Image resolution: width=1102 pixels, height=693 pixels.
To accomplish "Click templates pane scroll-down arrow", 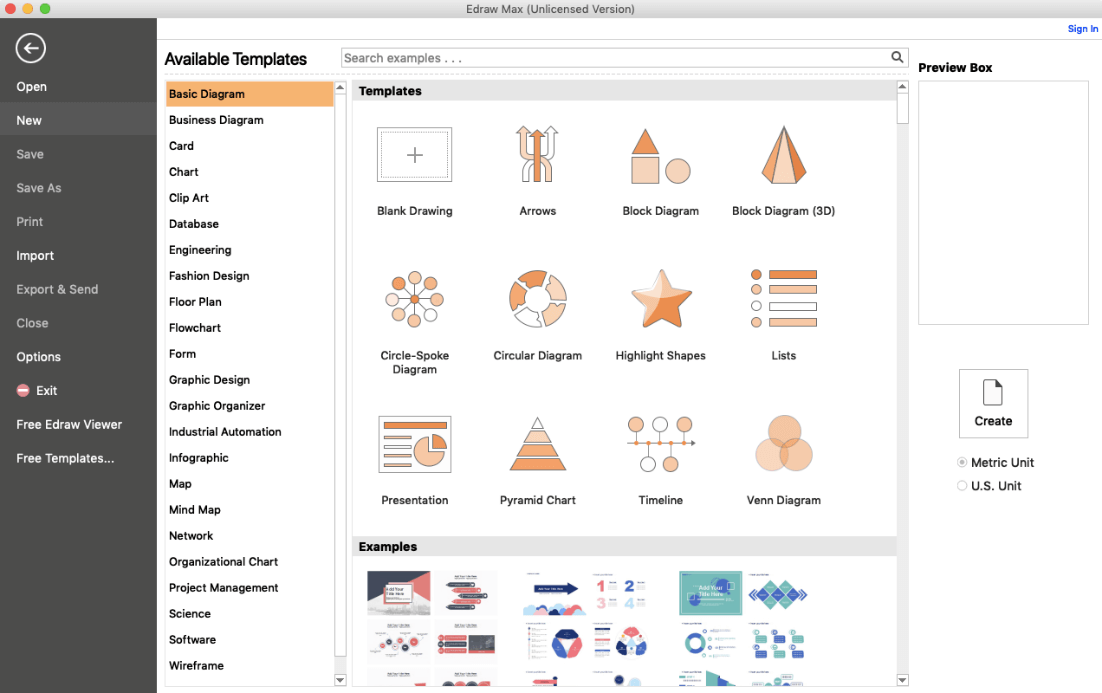I will point(902,680).
